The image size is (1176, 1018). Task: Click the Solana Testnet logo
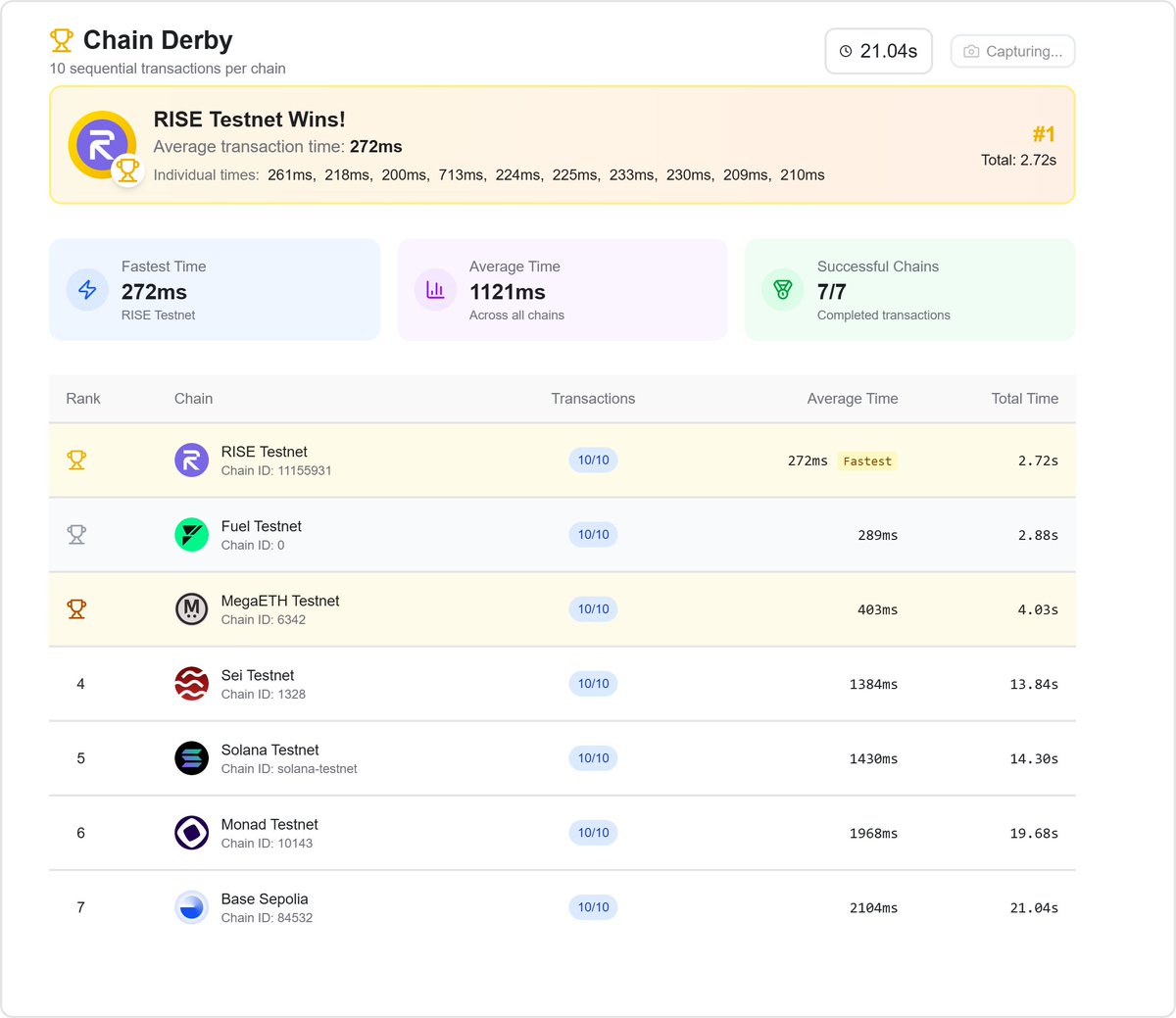(x=191, y=757)
